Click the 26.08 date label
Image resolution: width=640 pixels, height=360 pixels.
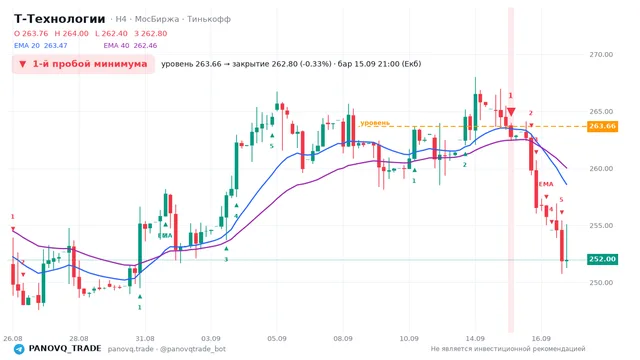click(x=13, y=338)
